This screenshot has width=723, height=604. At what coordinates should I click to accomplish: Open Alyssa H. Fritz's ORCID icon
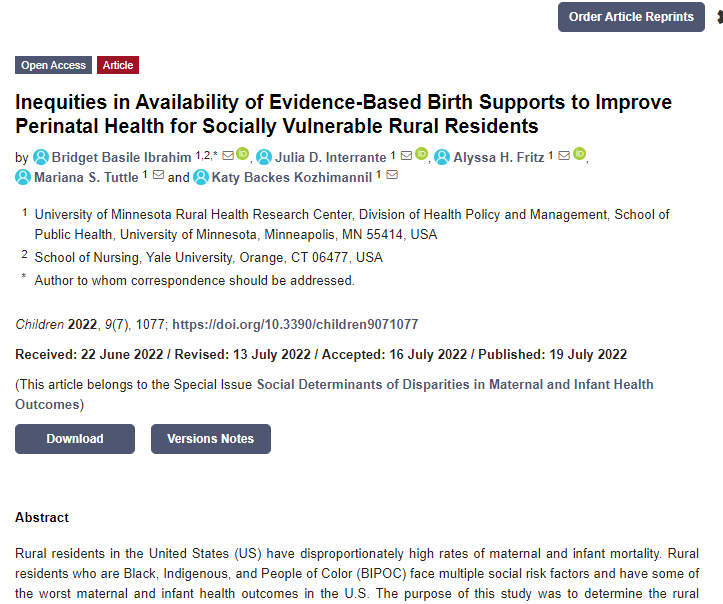point(579,154)
